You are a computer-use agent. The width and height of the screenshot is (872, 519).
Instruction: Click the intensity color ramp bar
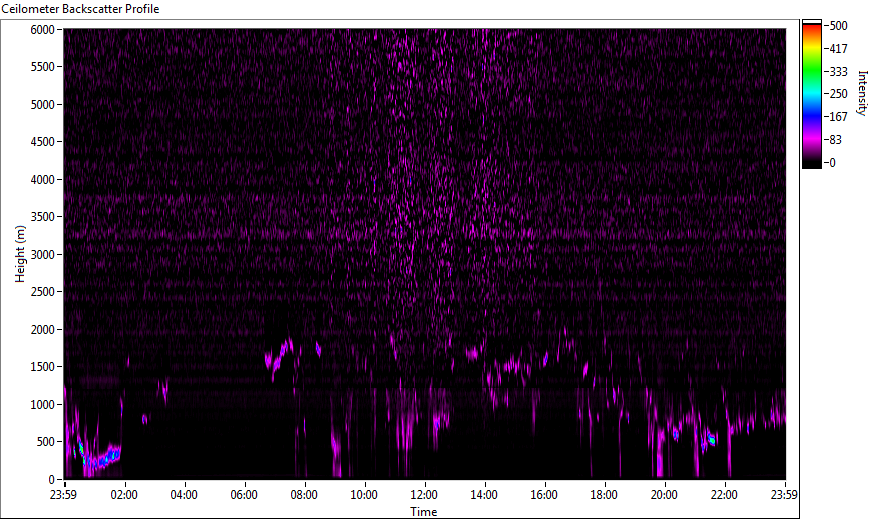(x=811, y=94)
